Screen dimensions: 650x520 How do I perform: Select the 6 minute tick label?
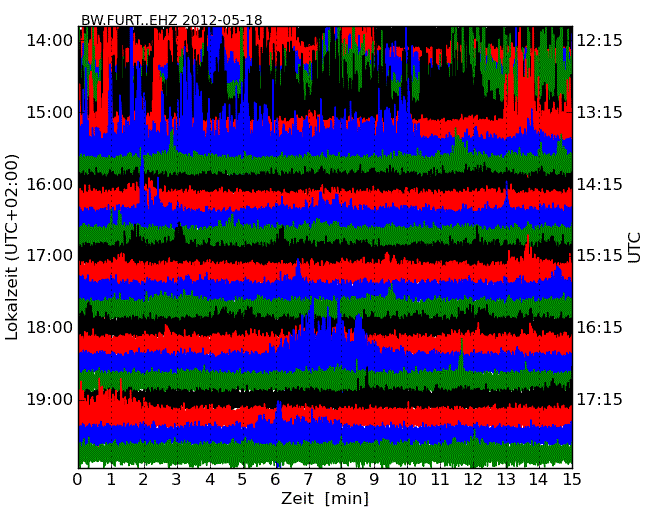pyautogui.click(x=276, y=480)
